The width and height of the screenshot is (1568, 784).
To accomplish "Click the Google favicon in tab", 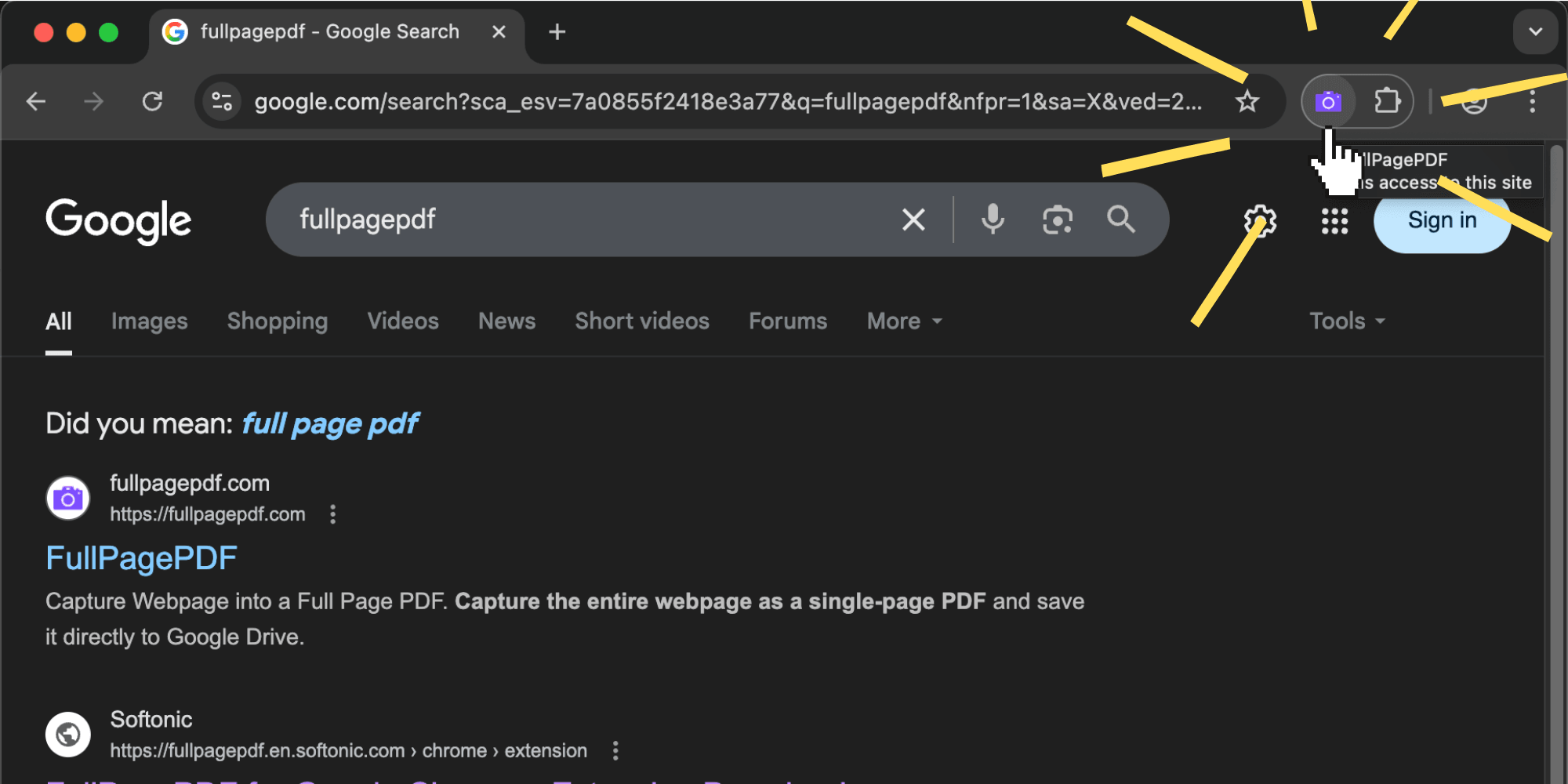I will [175, 31].
